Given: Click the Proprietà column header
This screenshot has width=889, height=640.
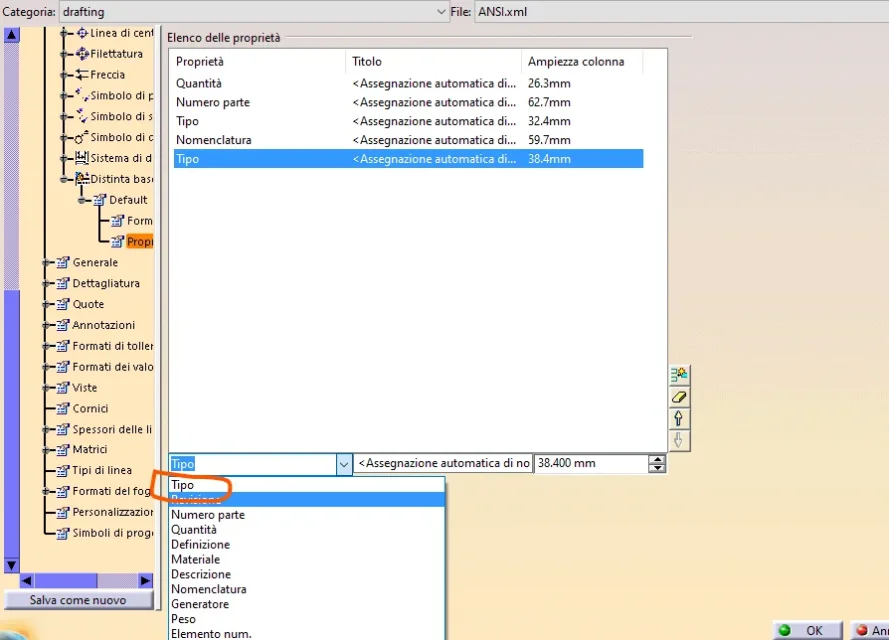Looking at the screenshot, I should pos(257,61).
